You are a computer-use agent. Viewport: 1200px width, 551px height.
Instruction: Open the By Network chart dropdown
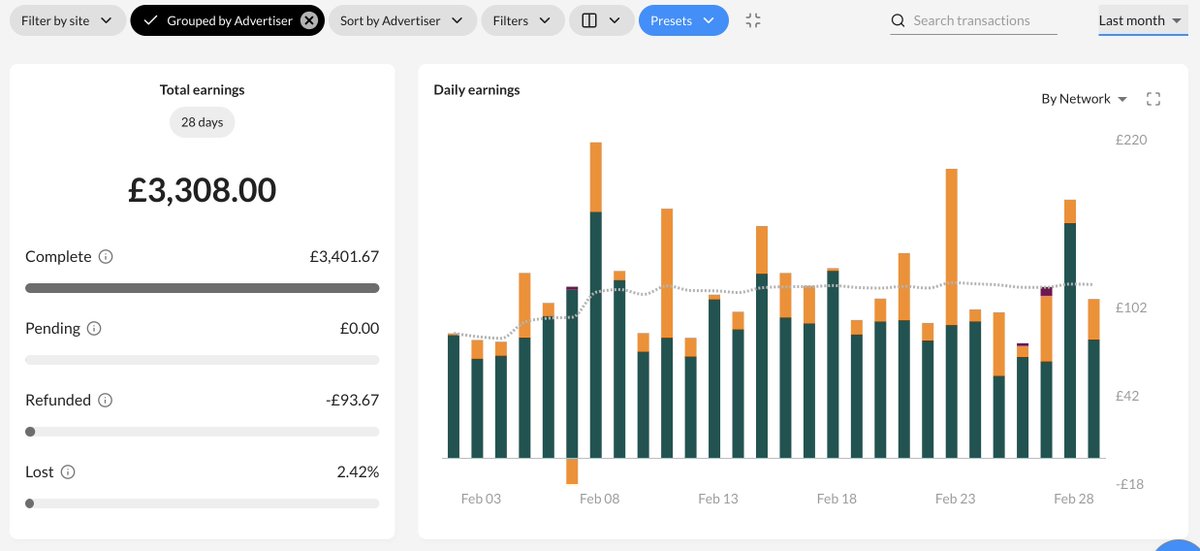[1084, 99]
